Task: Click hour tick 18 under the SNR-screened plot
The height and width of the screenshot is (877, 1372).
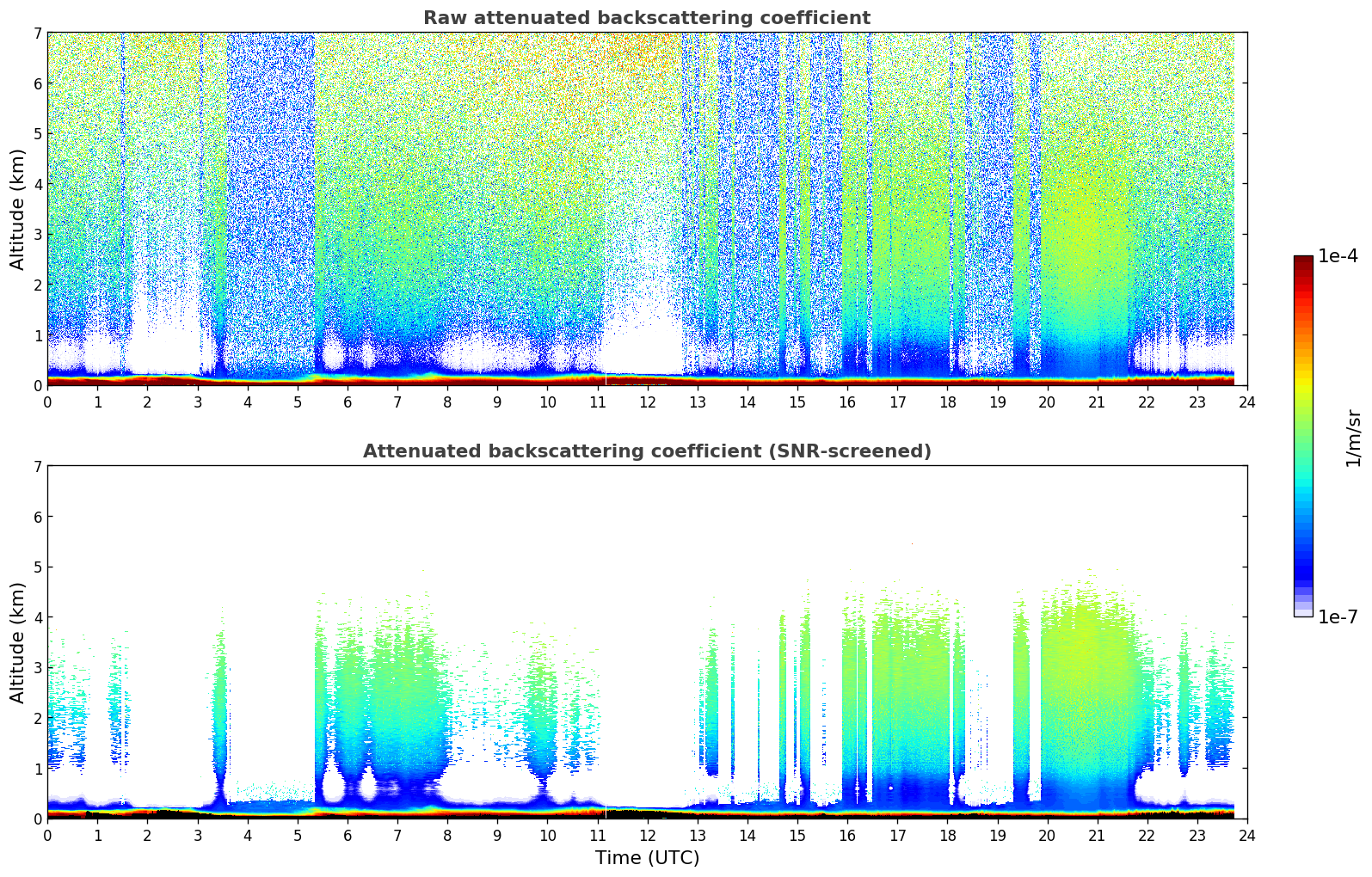Action: pos(947,835)
